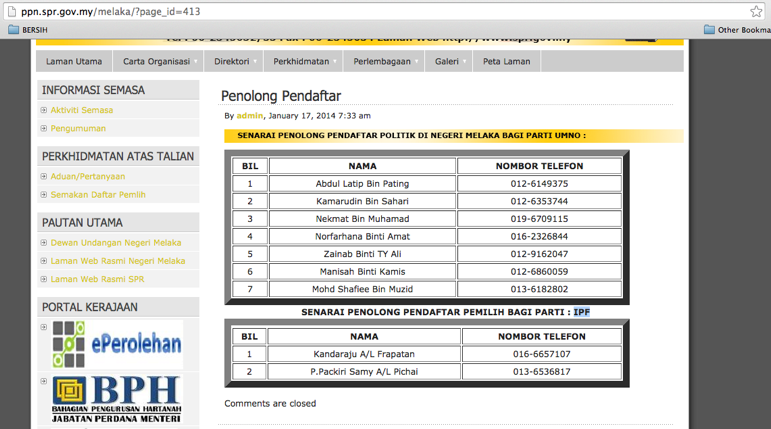771x429 pixels.
Task: Expand Direktori dropdown arrow
Action: click(x=256, y=61)
